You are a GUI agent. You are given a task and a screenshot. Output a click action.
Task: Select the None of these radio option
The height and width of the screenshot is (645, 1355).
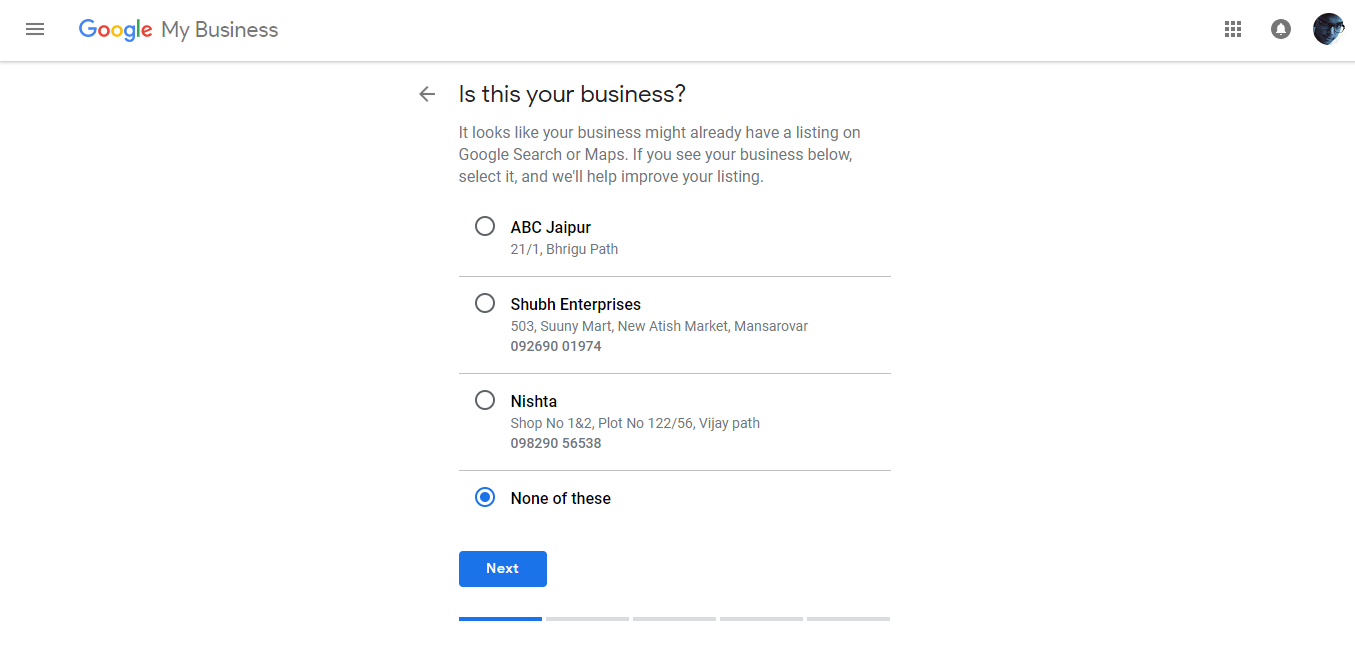[485, 497]
